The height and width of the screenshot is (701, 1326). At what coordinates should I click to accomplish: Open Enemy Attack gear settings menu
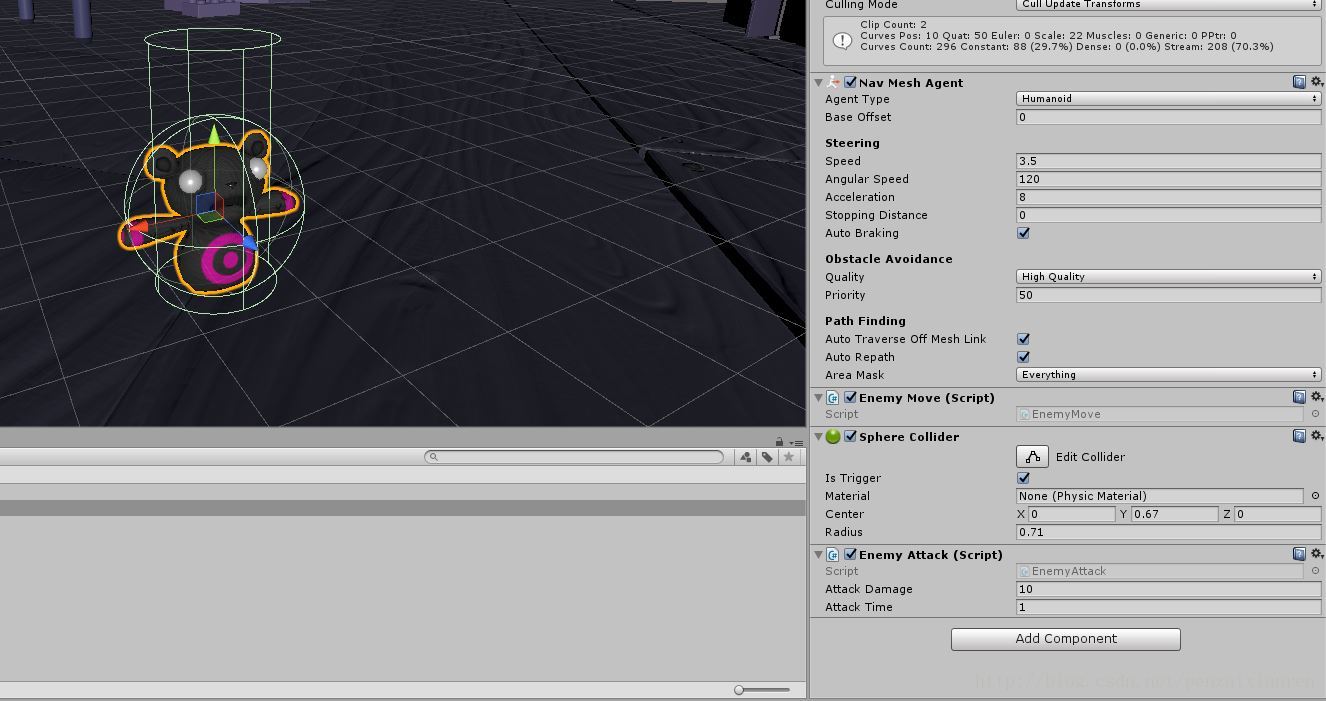click(1317, 554)
